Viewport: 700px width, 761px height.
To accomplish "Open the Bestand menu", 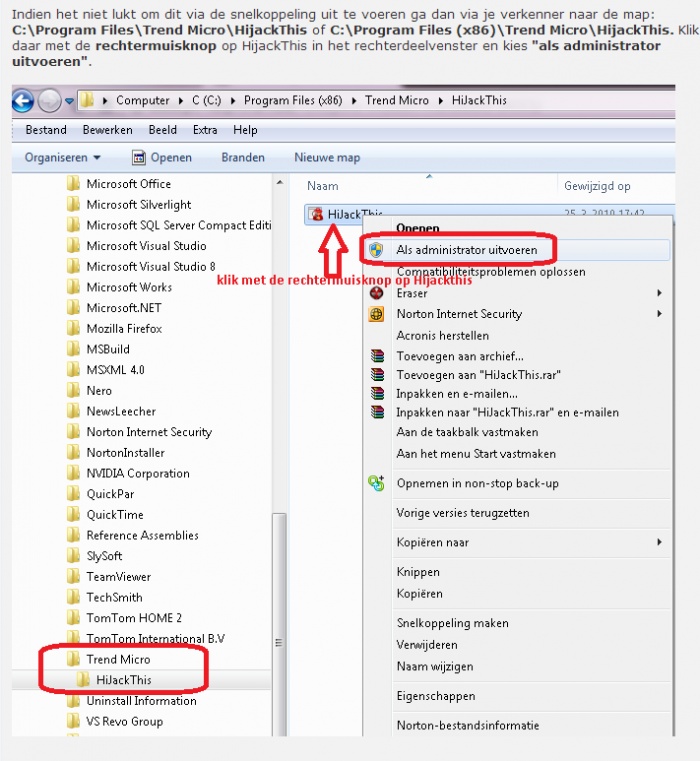I will point(46,130).
